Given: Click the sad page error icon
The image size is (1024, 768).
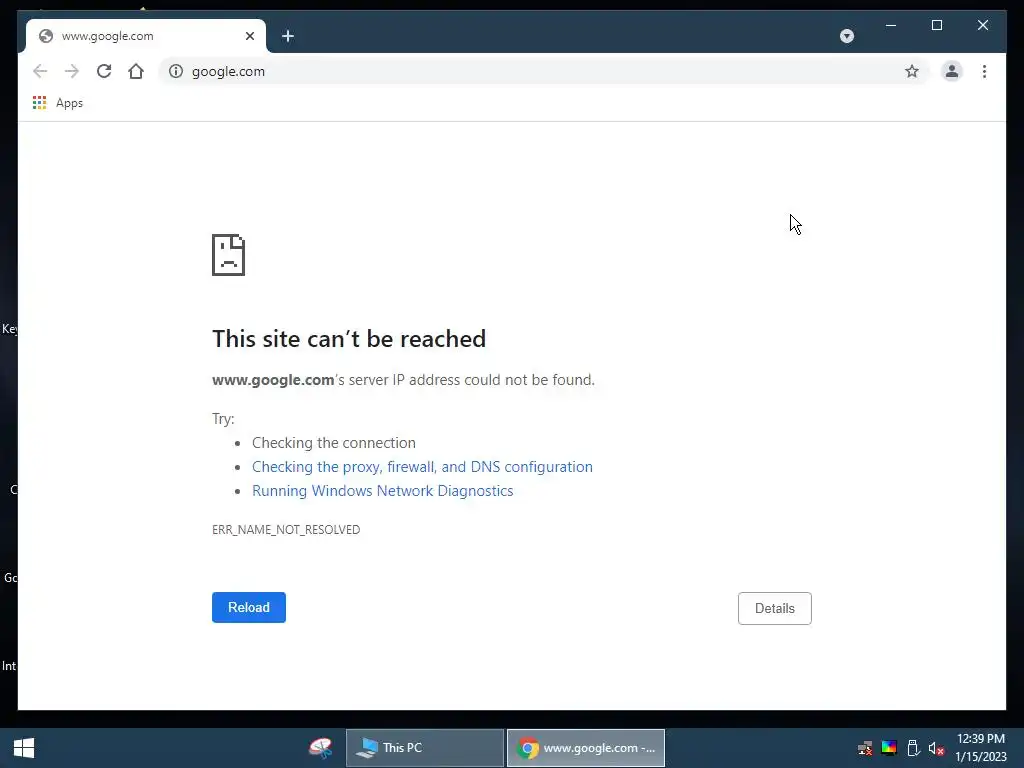Looking at the screenshot, I should coord(229,255).
